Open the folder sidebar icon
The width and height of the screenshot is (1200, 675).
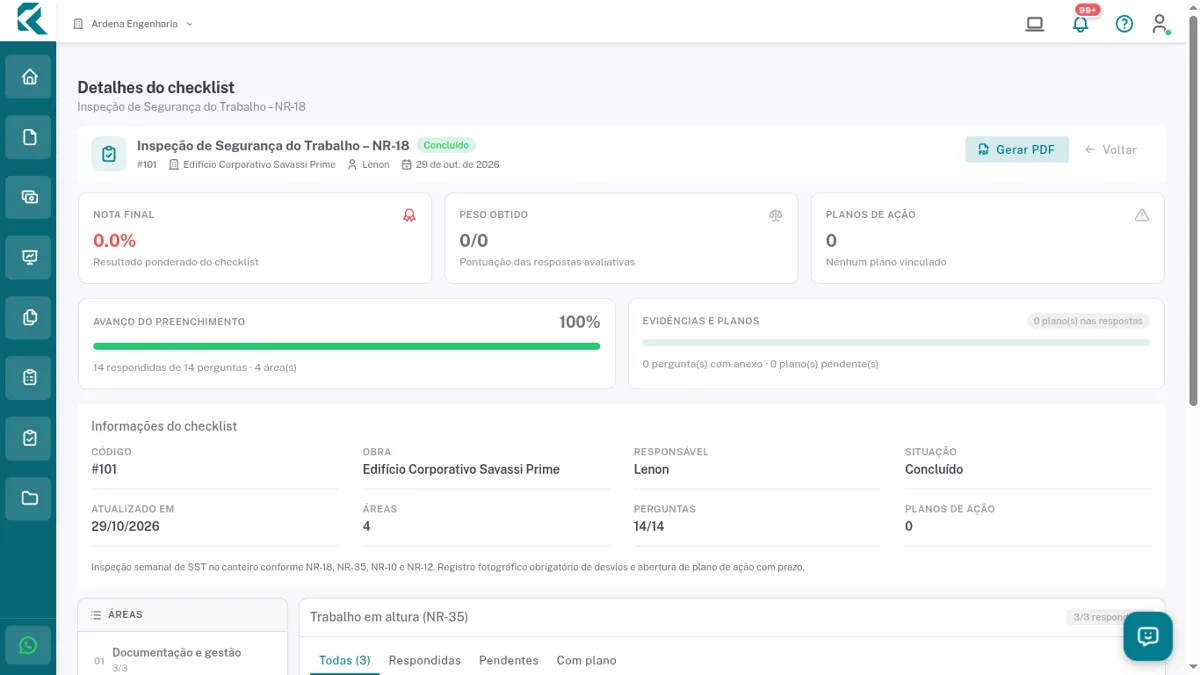(28, 498)
